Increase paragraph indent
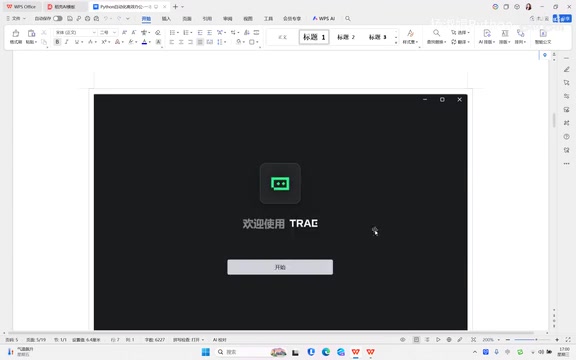Viewport: 576px width, 360px height. click(x=209, y=33)
